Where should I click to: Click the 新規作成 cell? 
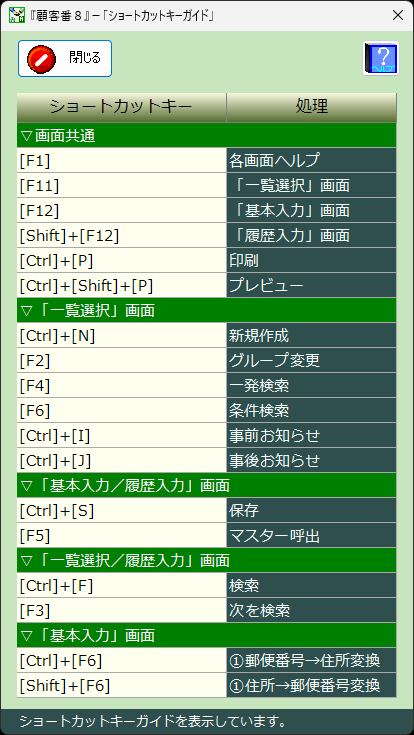pyautogui.click(x=312, y=335)
